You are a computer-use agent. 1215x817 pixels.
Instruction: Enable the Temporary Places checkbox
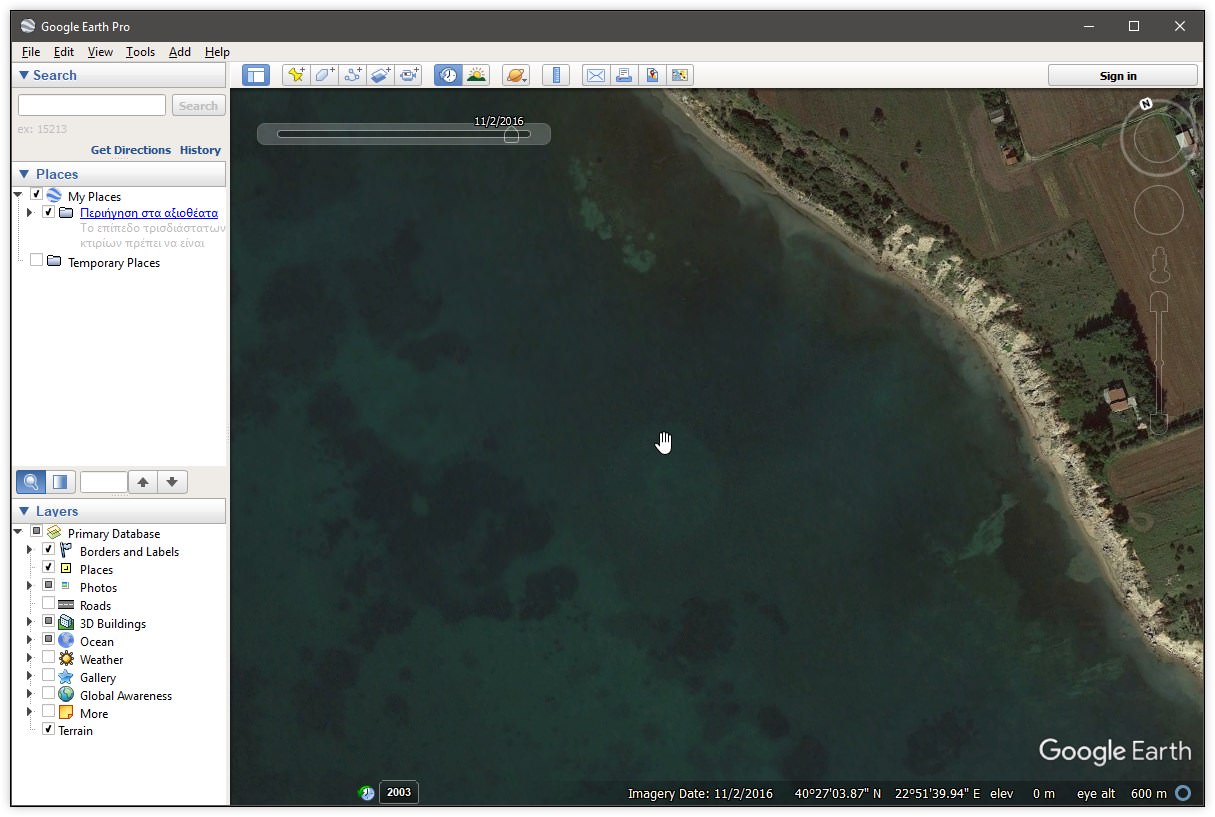tap(36, 261)
